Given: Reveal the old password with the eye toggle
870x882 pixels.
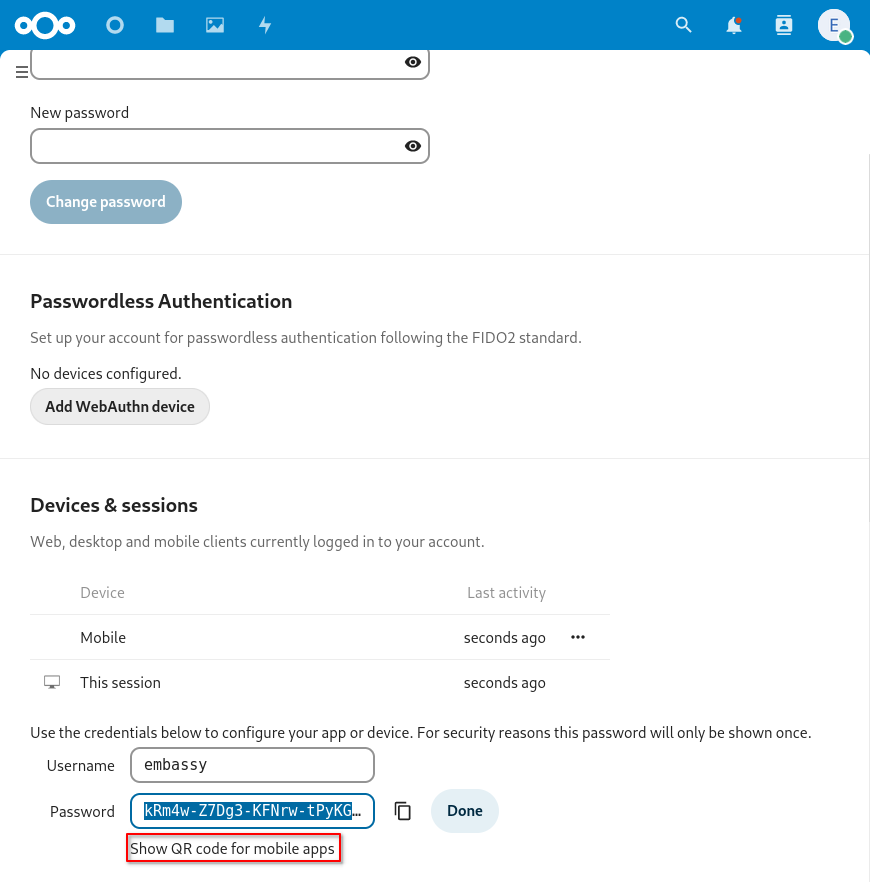Looking at the screenshot, I should (x=412, y=62).
